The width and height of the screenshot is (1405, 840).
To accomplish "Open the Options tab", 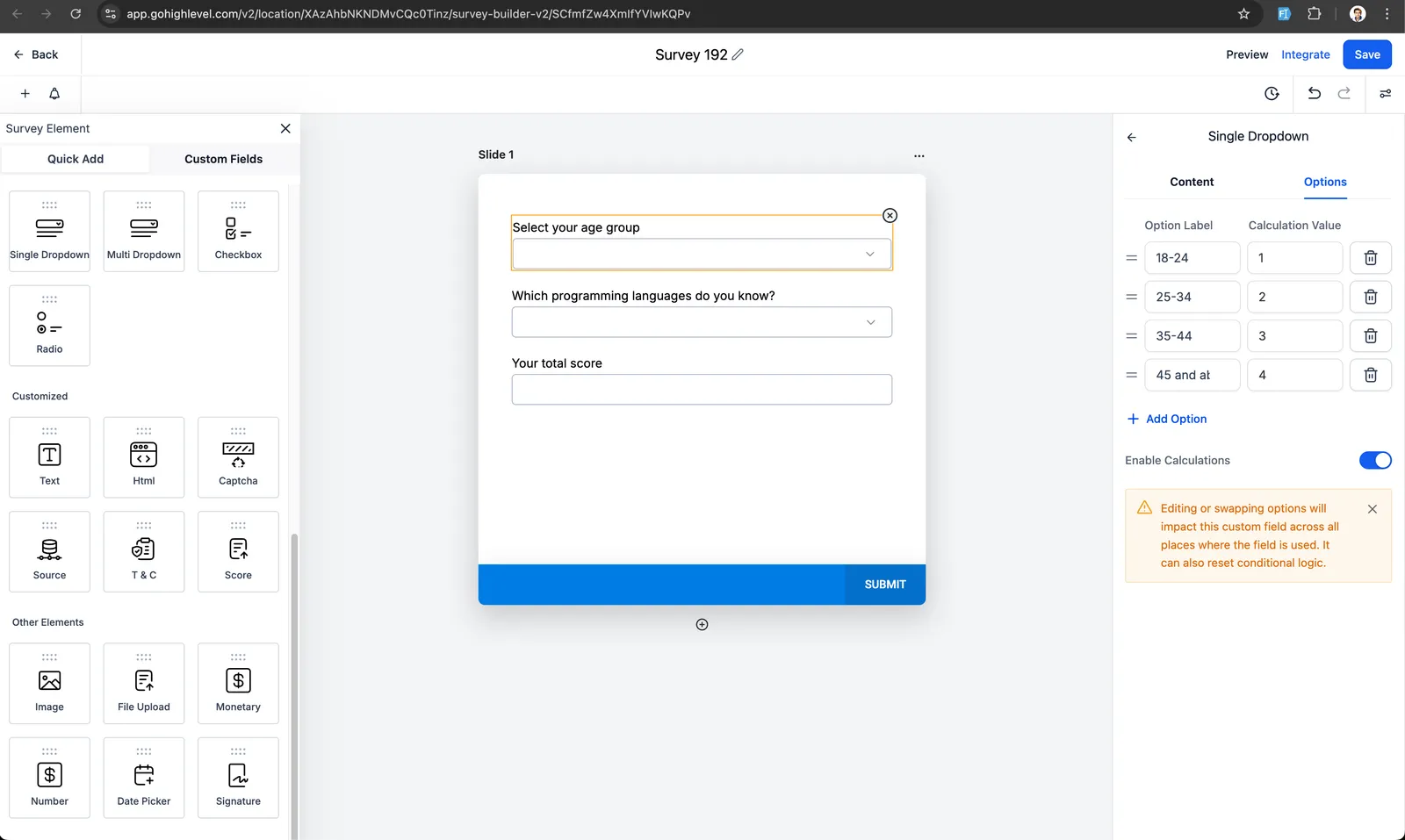I will 1324,183.
